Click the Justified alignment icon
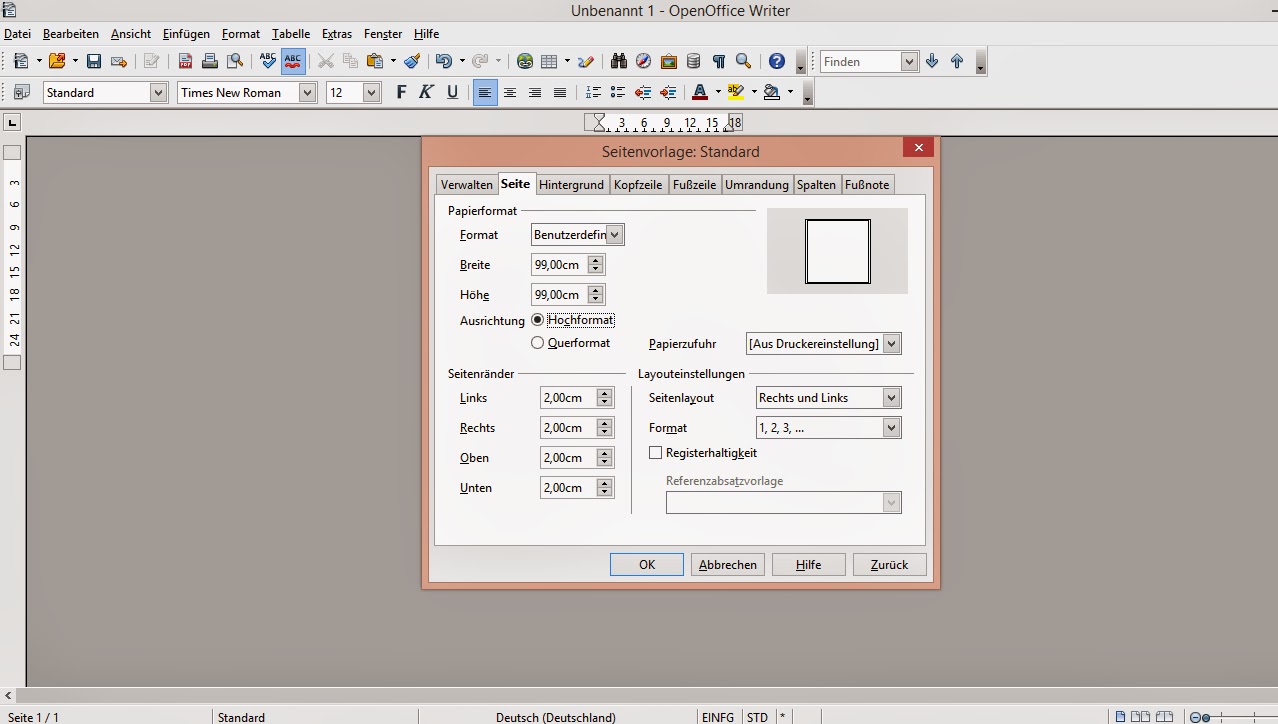The width and height of the screenshot is (1278, 724). [x=560, y=93]
